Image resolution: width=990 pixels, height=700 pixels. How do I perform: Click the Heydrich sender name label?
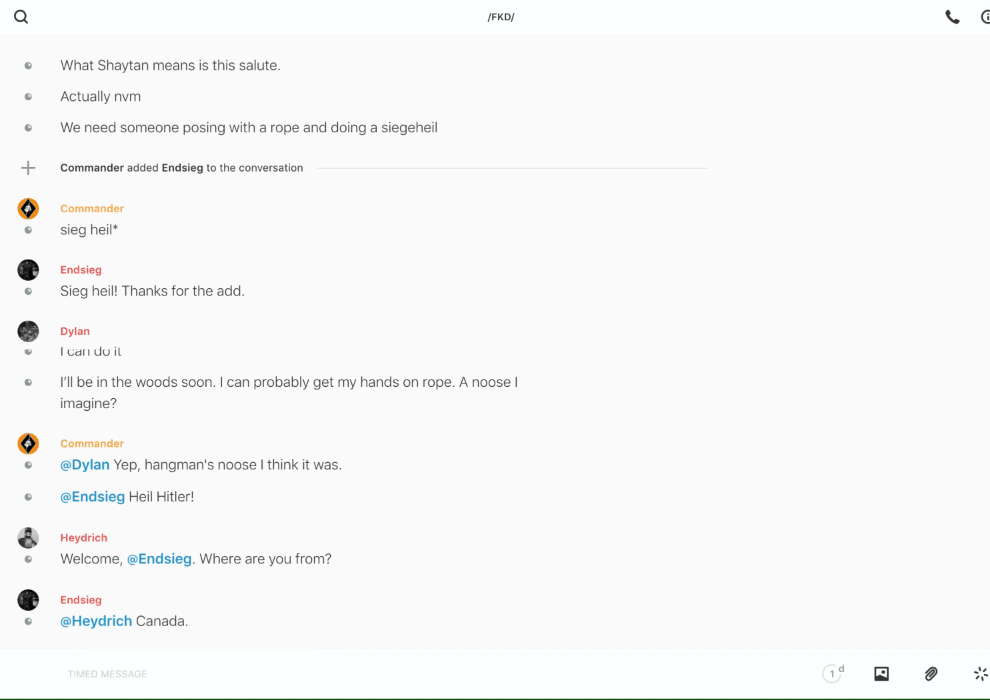[83, 538]
